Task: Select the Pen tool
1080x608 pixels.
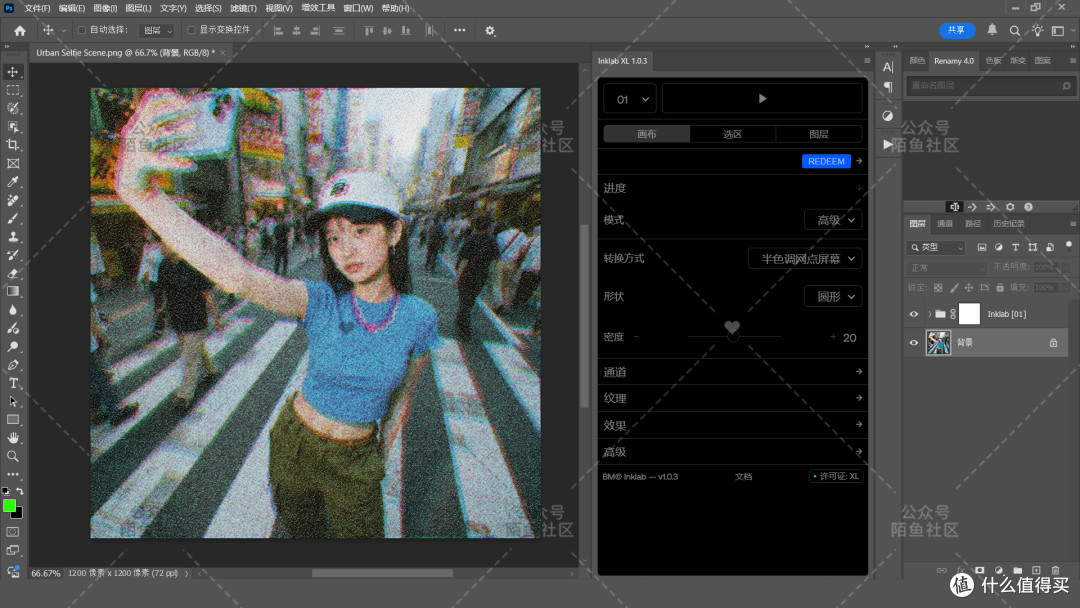Action: click(x=13, y=365)
